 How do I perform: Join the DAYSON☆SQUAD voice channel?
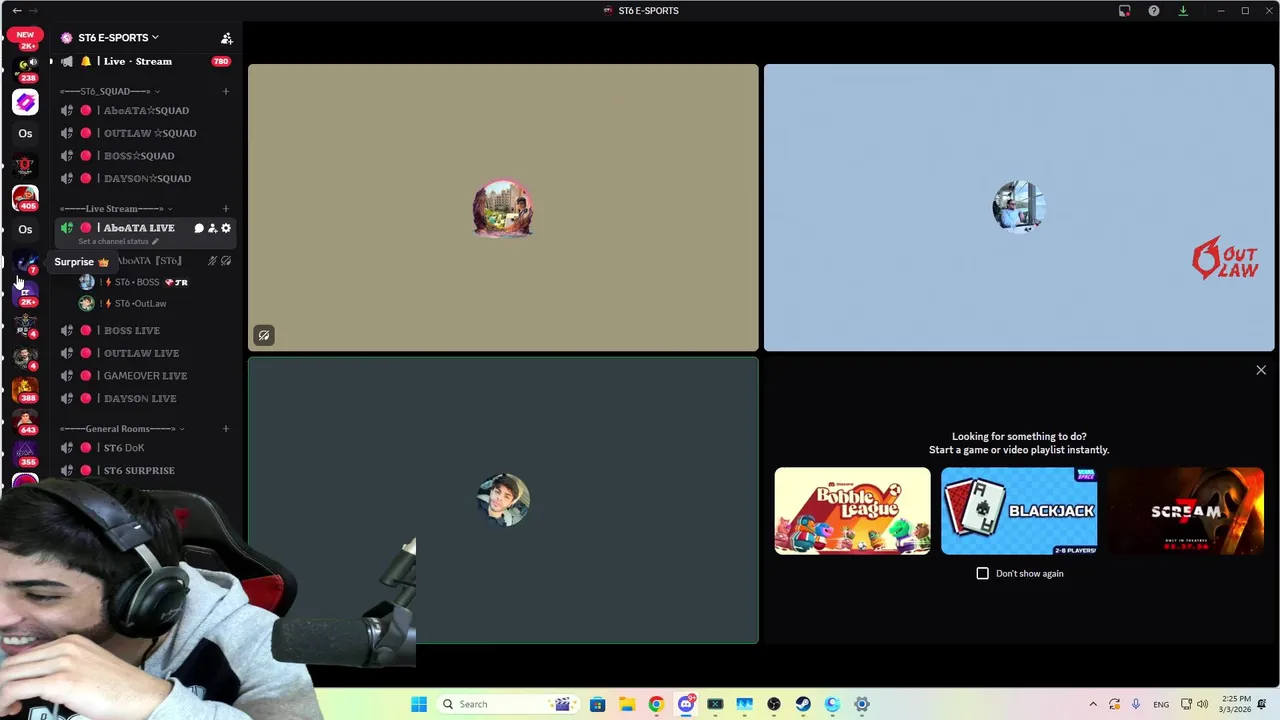point(145,178)
